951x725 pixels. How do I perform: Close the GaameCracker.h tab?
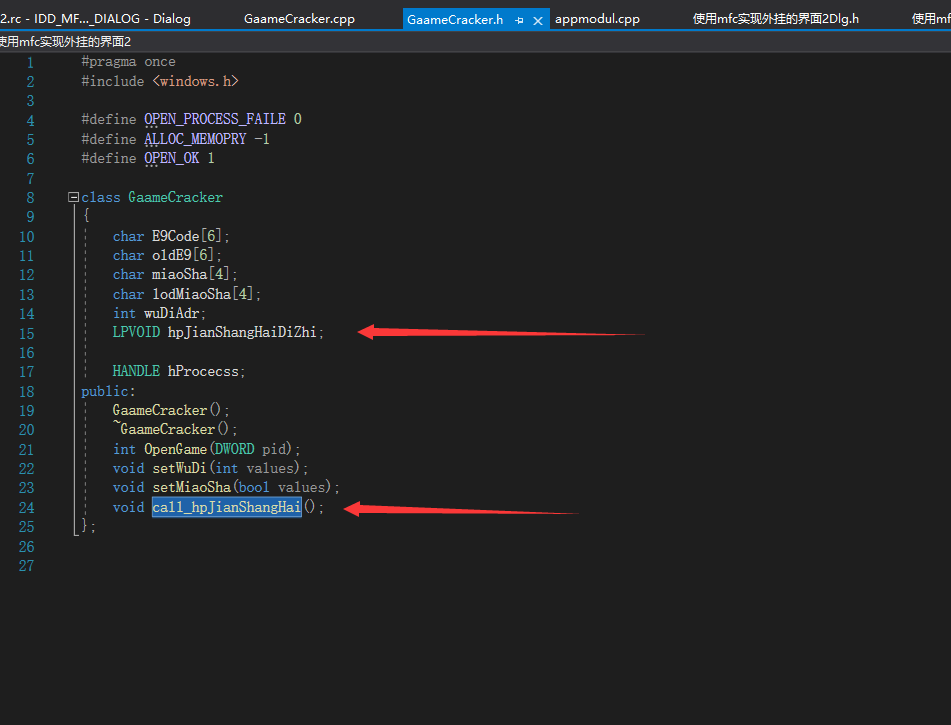(537, 21)
